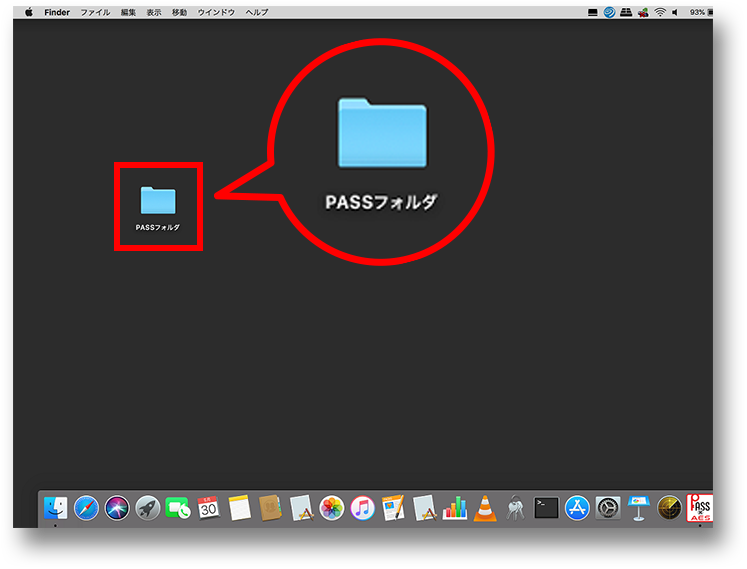Launch VLC traffic cone icon
This screenshot has height=569, width=747.
(485, 508)
